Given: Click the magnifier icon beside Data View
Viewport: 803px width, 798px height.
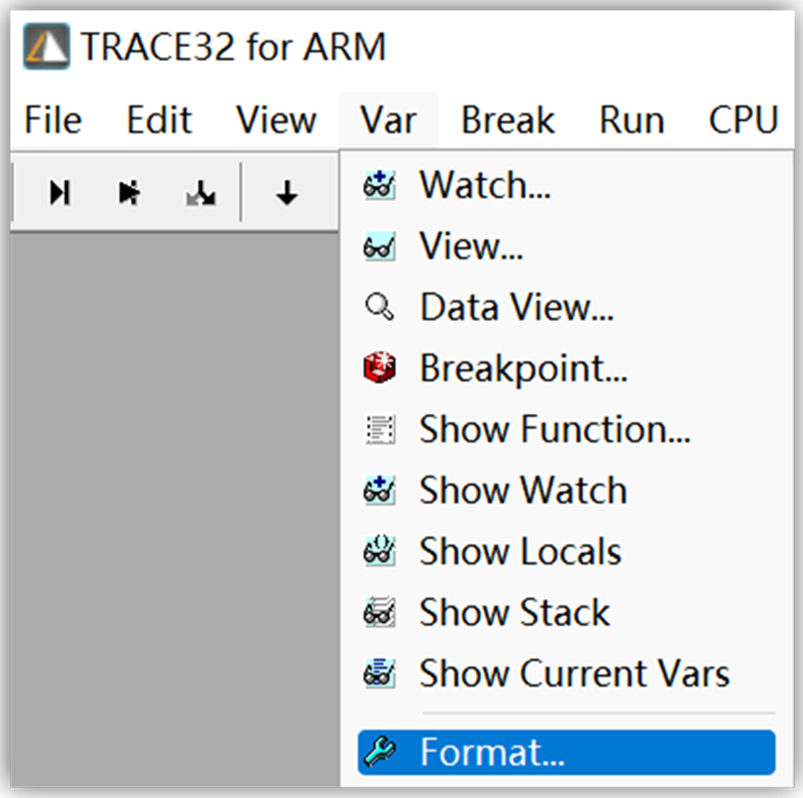Looking at the screenshot, I should point(378,306).
